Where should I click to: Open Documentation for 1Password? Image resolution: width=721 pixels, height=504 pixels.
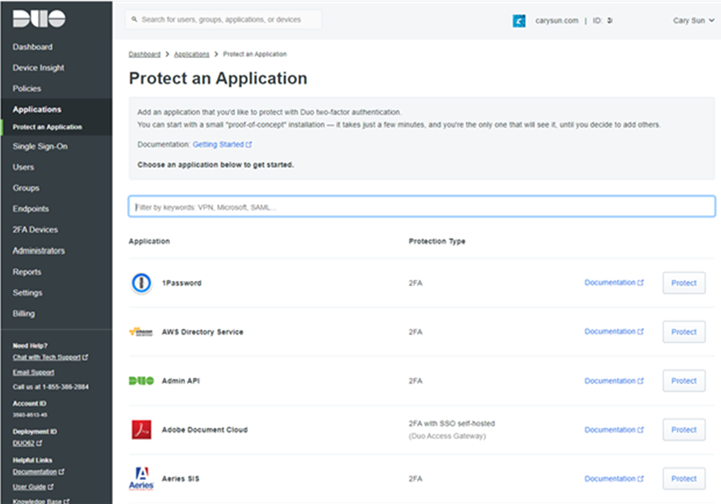(x=614, y=282)
